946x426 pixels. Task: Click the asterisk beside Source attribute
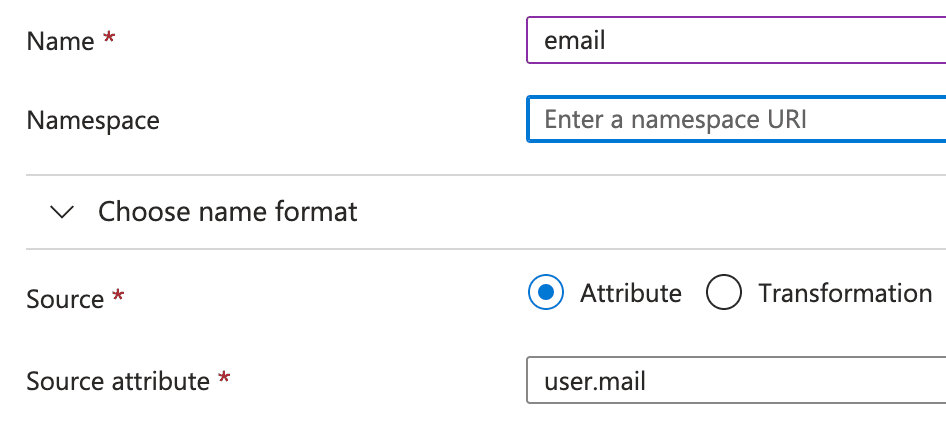coord(224,379)
